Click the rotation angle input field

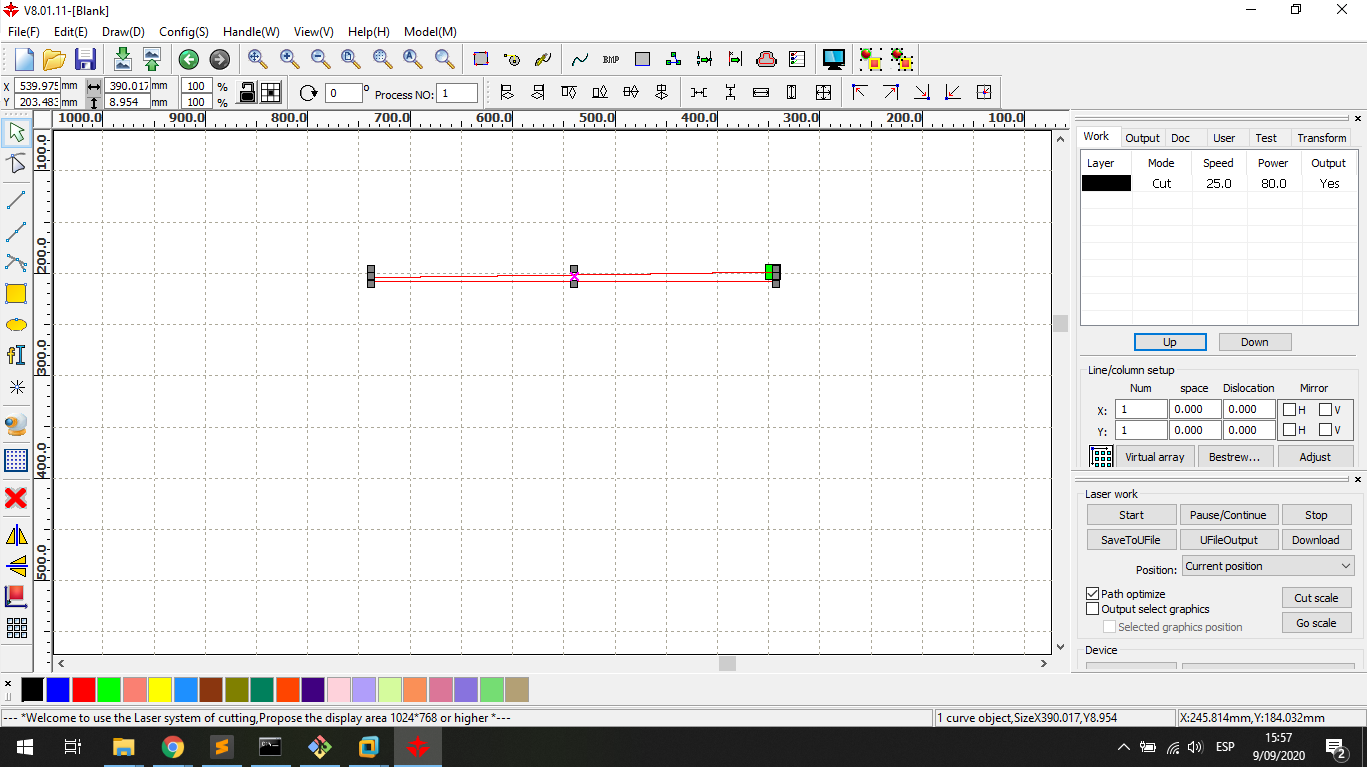point(344,93)
